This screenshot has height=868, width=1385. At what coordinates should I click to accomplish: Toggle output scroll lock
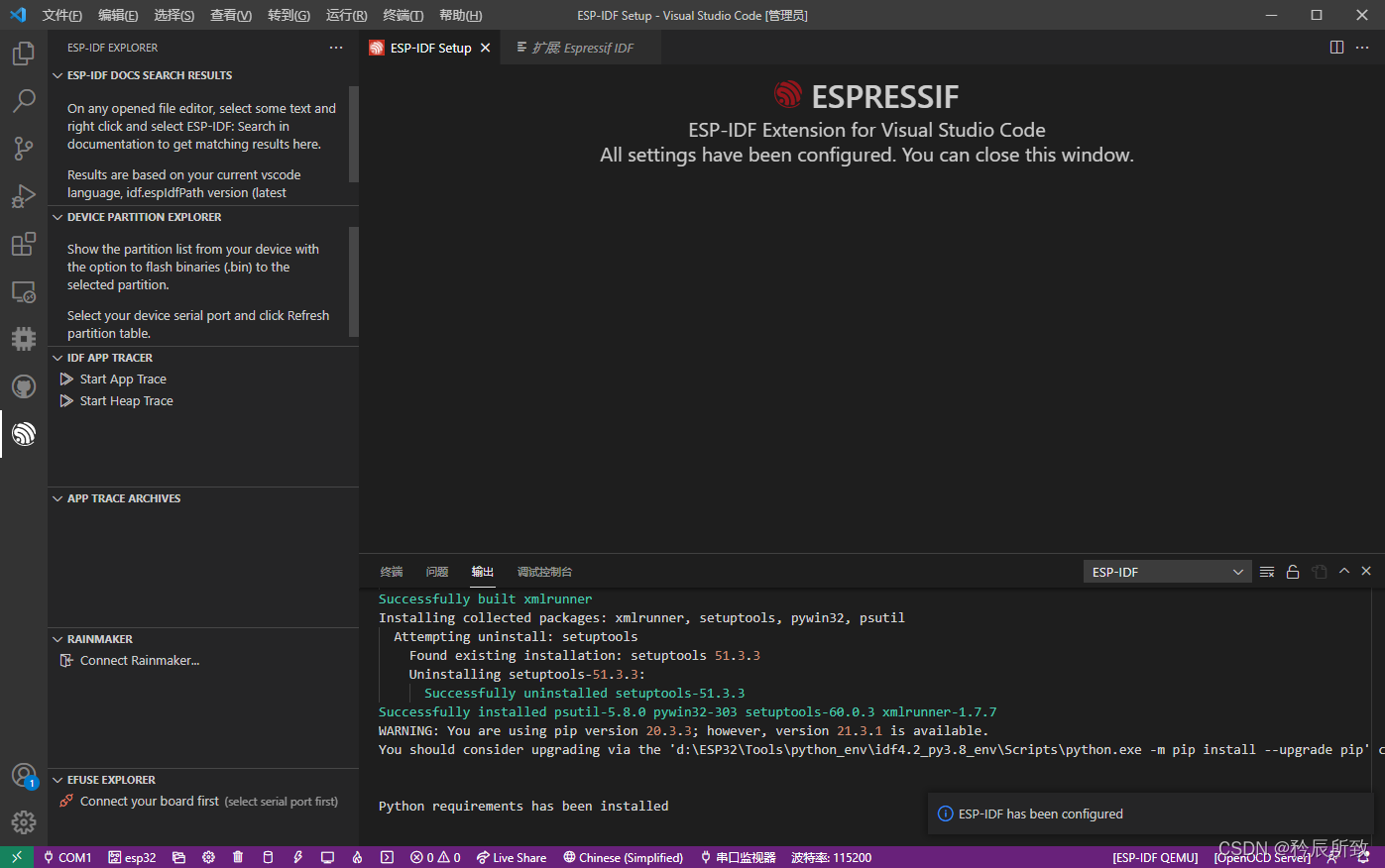(1293, 572)
